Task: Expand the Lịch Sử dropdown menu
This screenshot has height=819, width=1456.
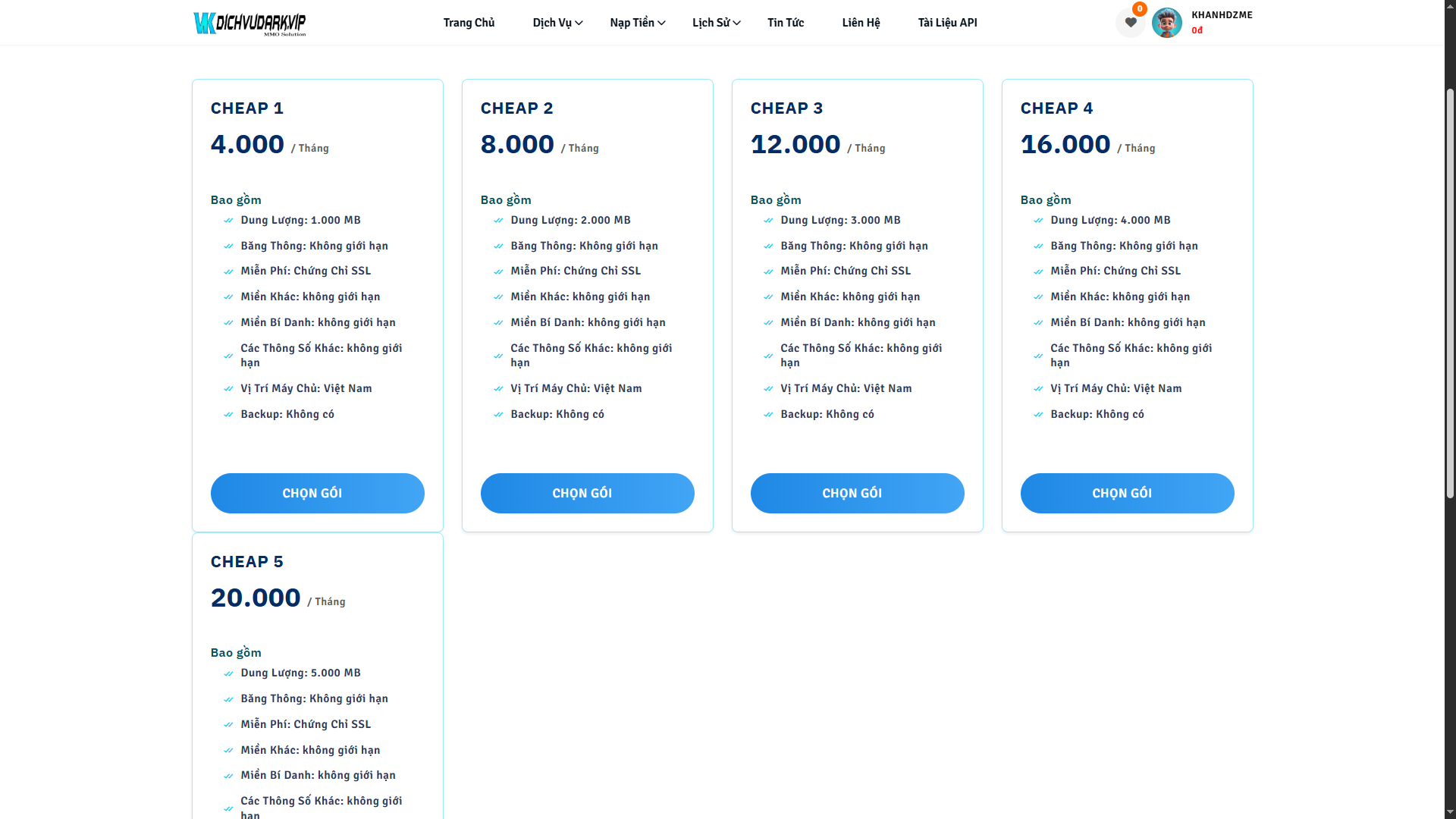Action: click(x=716, y=23)
